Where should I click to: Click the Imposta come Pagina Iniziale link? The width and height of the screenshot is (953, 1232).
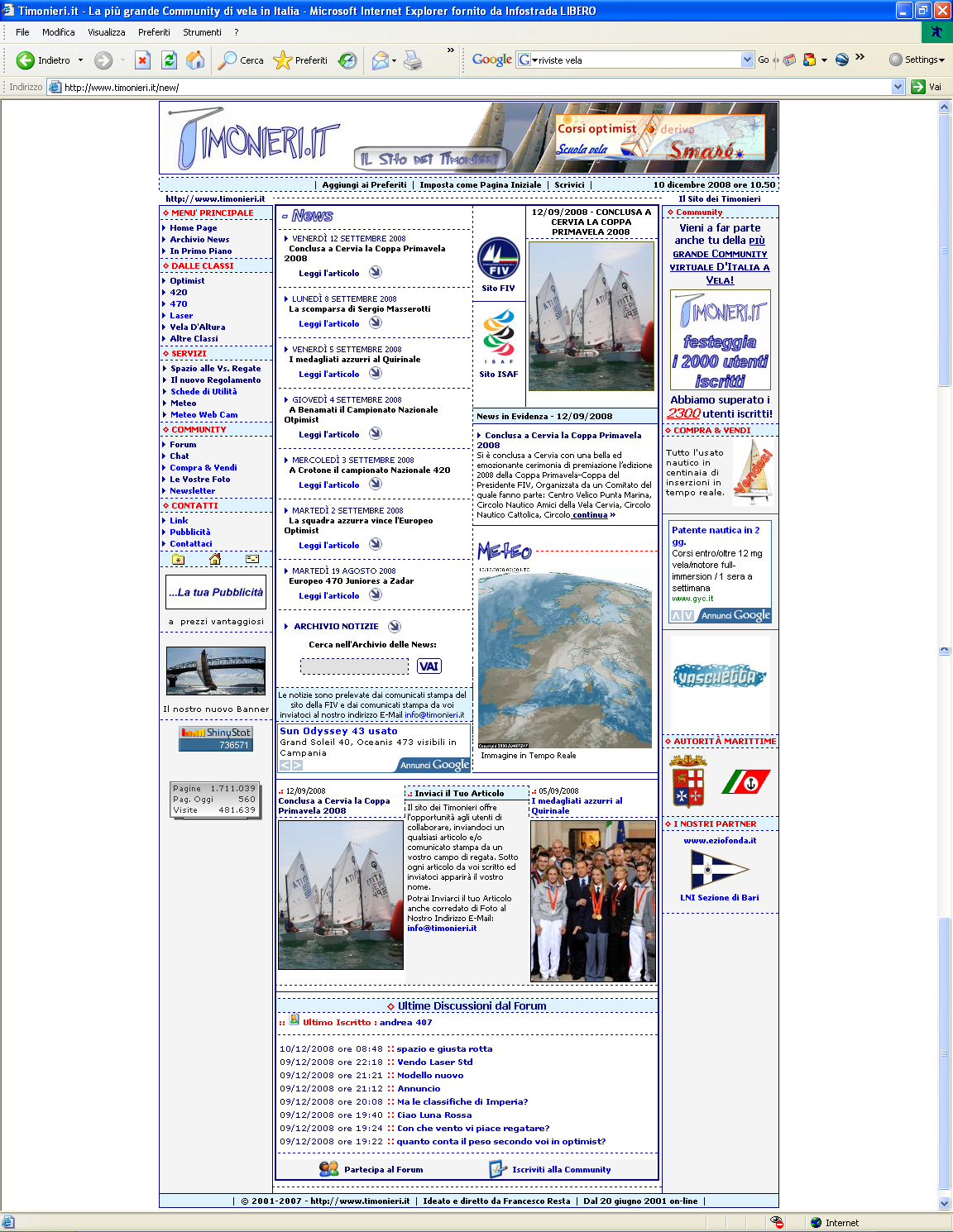pos(481,184)
